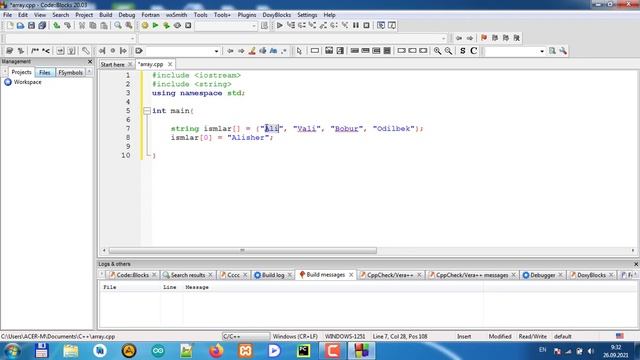Click the Zoom out magnifier icon
This screenshot has width=640, height=360.
(x=448, y=51)
